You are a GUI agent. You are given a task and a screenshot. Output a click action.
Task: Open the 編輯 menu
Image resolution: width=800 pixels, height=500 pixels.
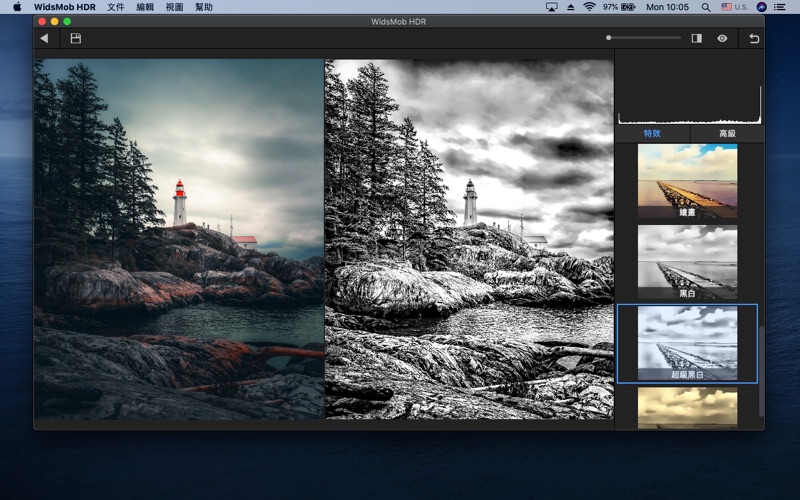[x=145, y=7]
